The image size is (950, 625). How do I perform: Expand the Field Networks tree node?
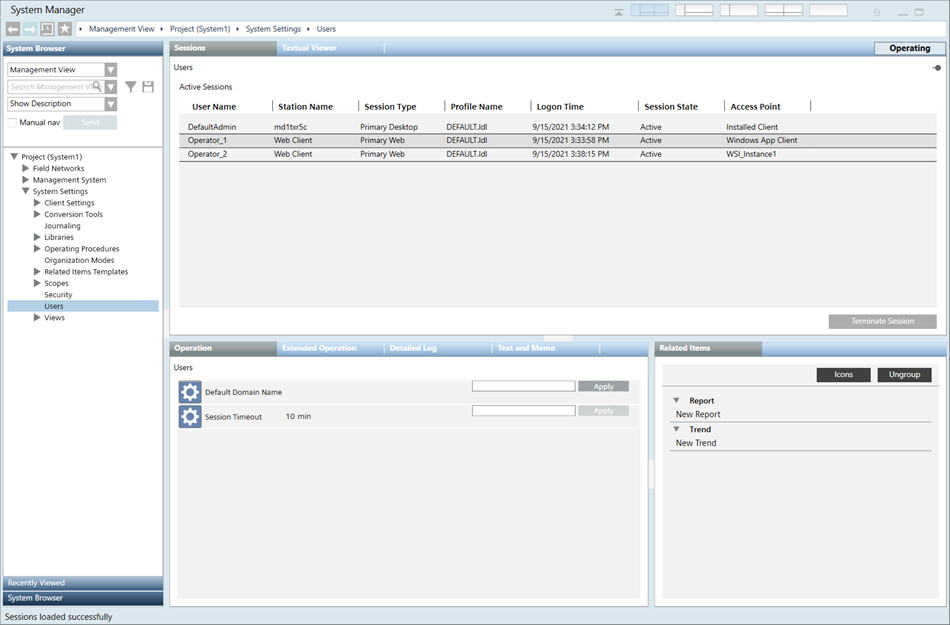tap(26, 169)
